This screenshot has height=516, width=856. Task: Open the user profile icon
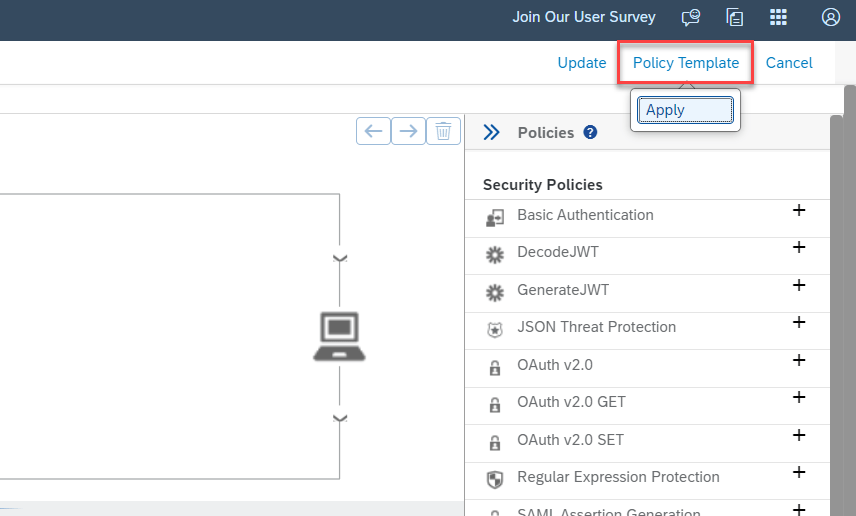point(831,17)
